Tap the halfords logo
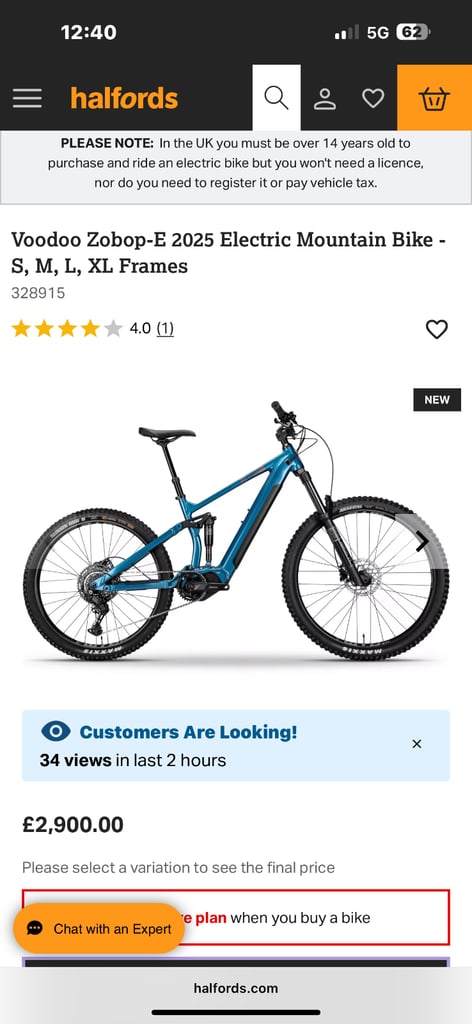Screen dimensions: 472x1024 [x=124, y=99]
